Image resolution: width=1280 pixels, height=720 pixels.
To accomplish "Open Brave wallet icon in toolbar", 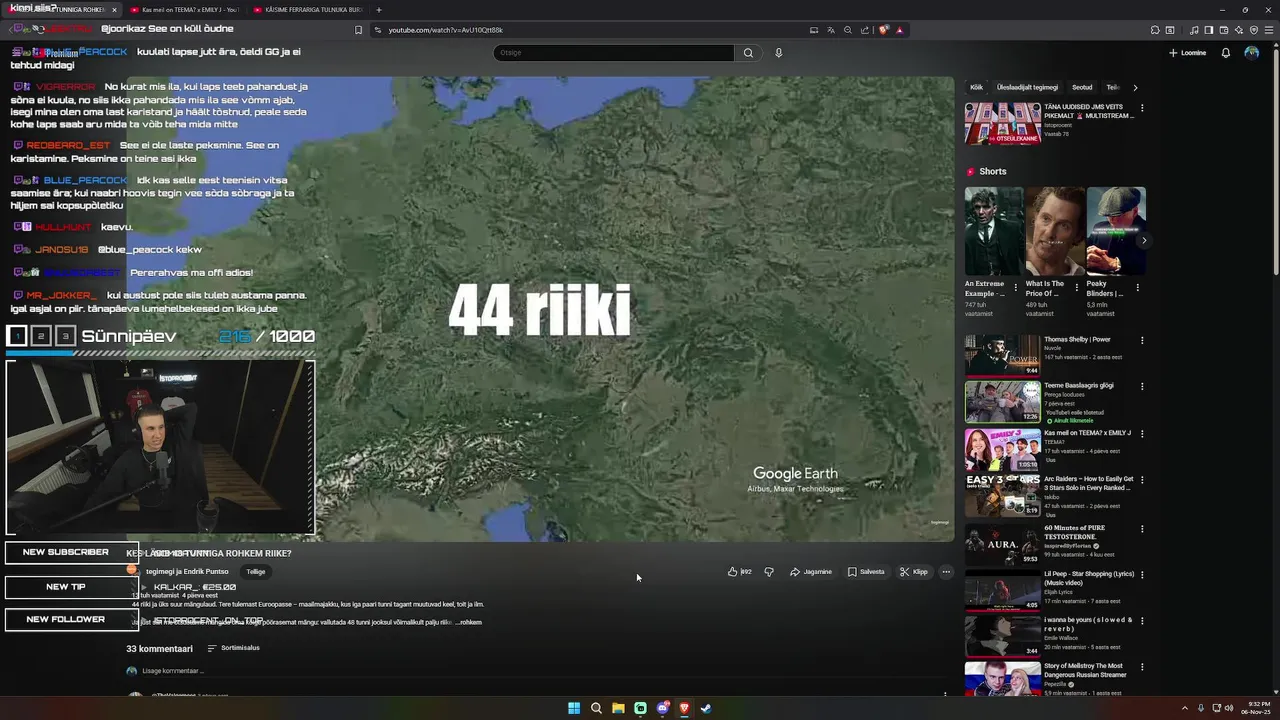I will coord(1224,30).
